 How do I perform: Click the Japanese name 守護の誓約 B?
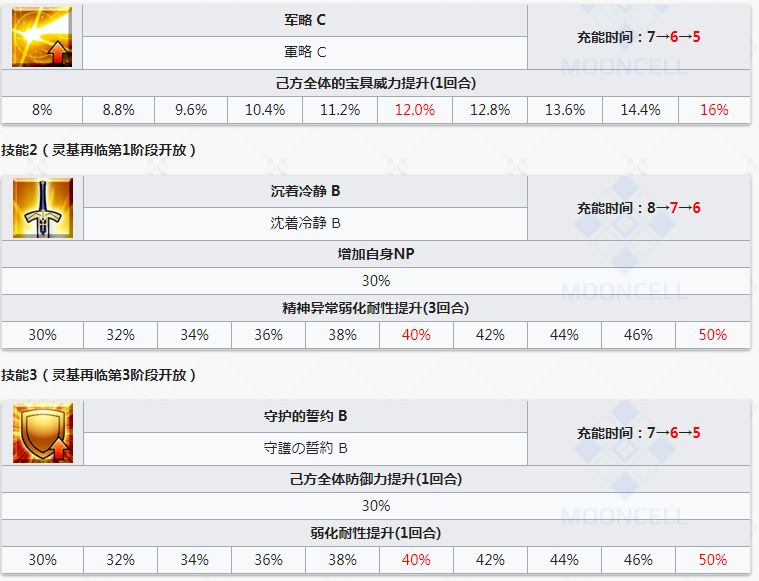click(x=305, y=448)
